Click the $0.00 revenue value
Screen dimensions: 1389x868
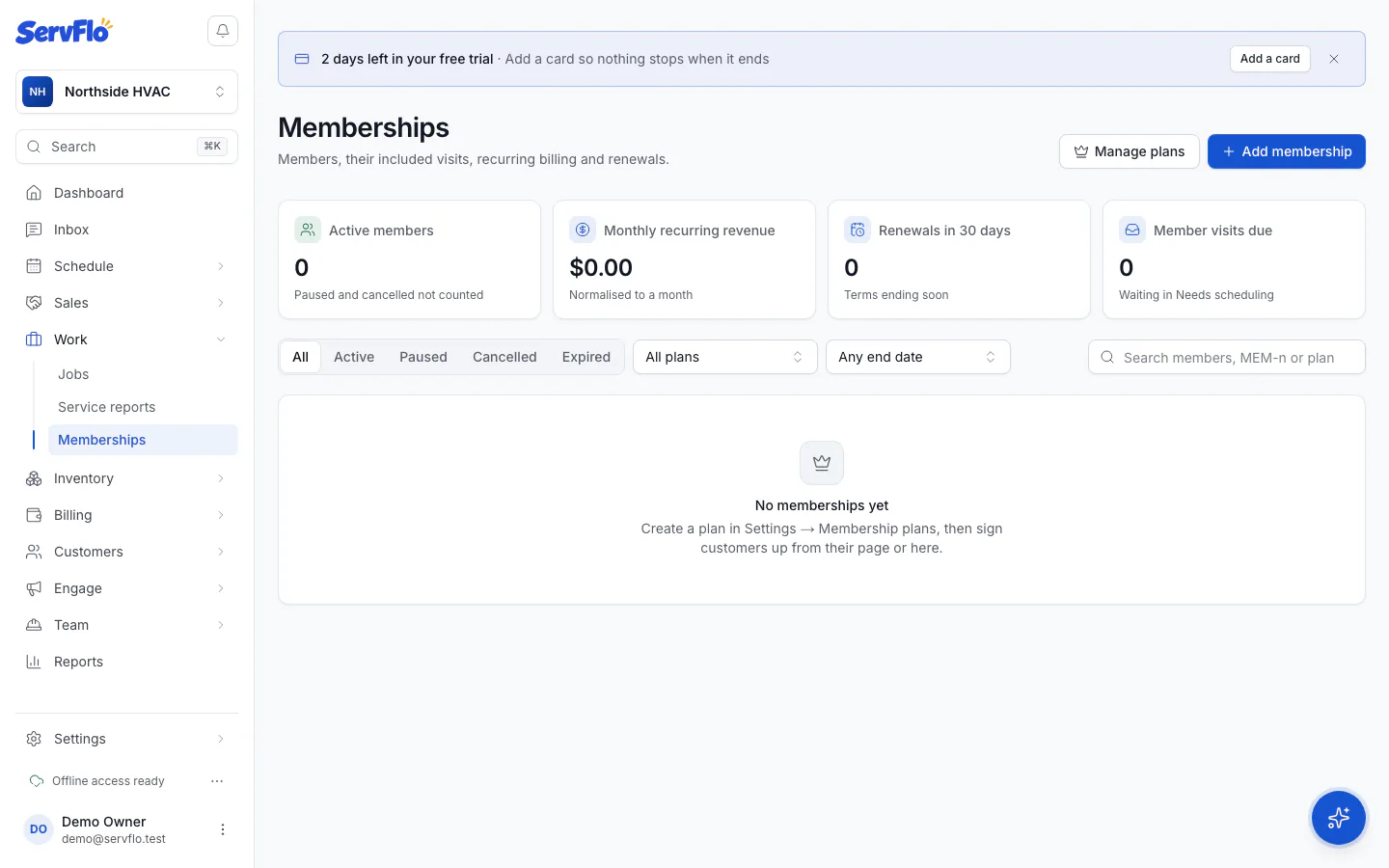coord(601,267)
